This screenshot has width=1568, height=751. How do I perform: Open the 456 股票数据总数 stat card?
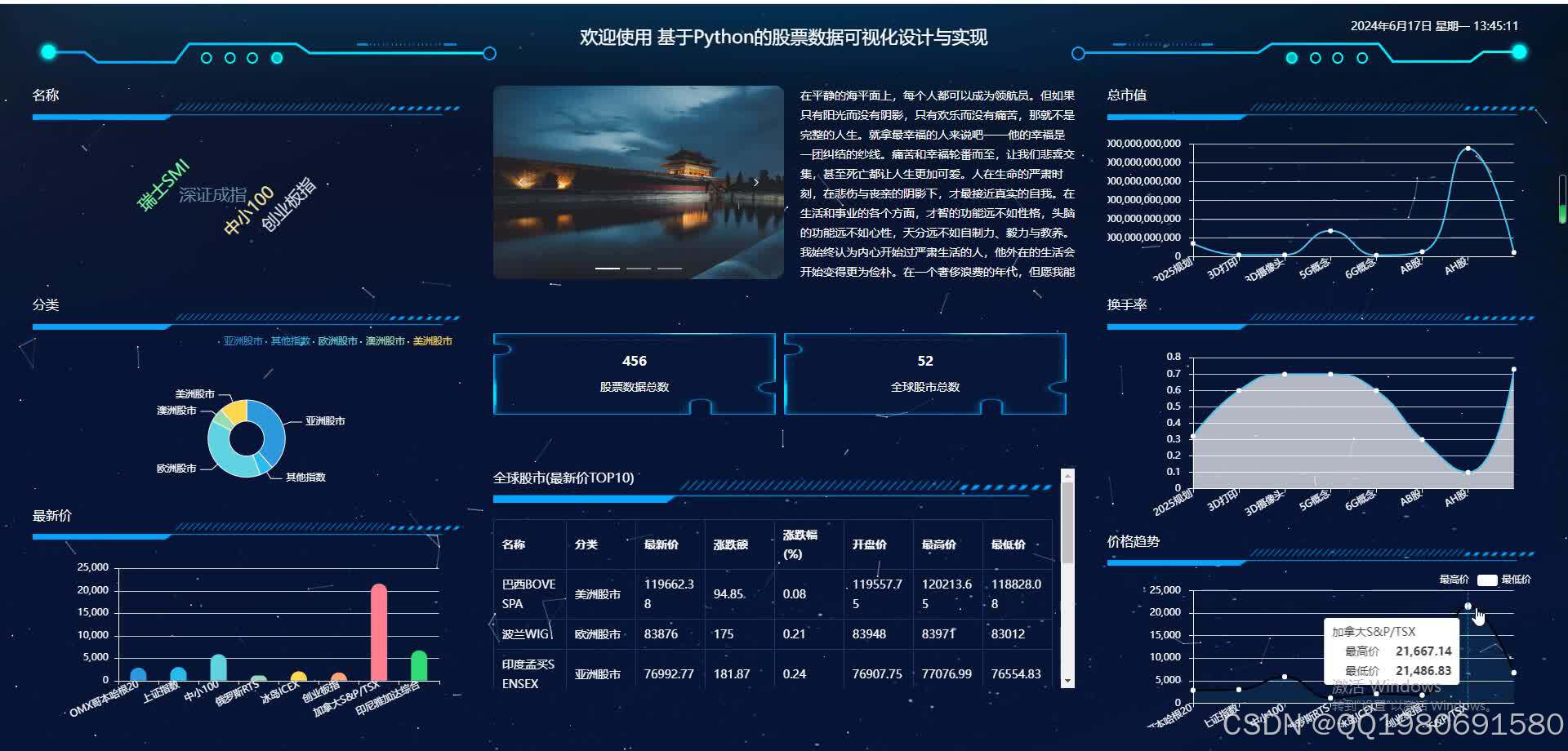coord(635,373)
